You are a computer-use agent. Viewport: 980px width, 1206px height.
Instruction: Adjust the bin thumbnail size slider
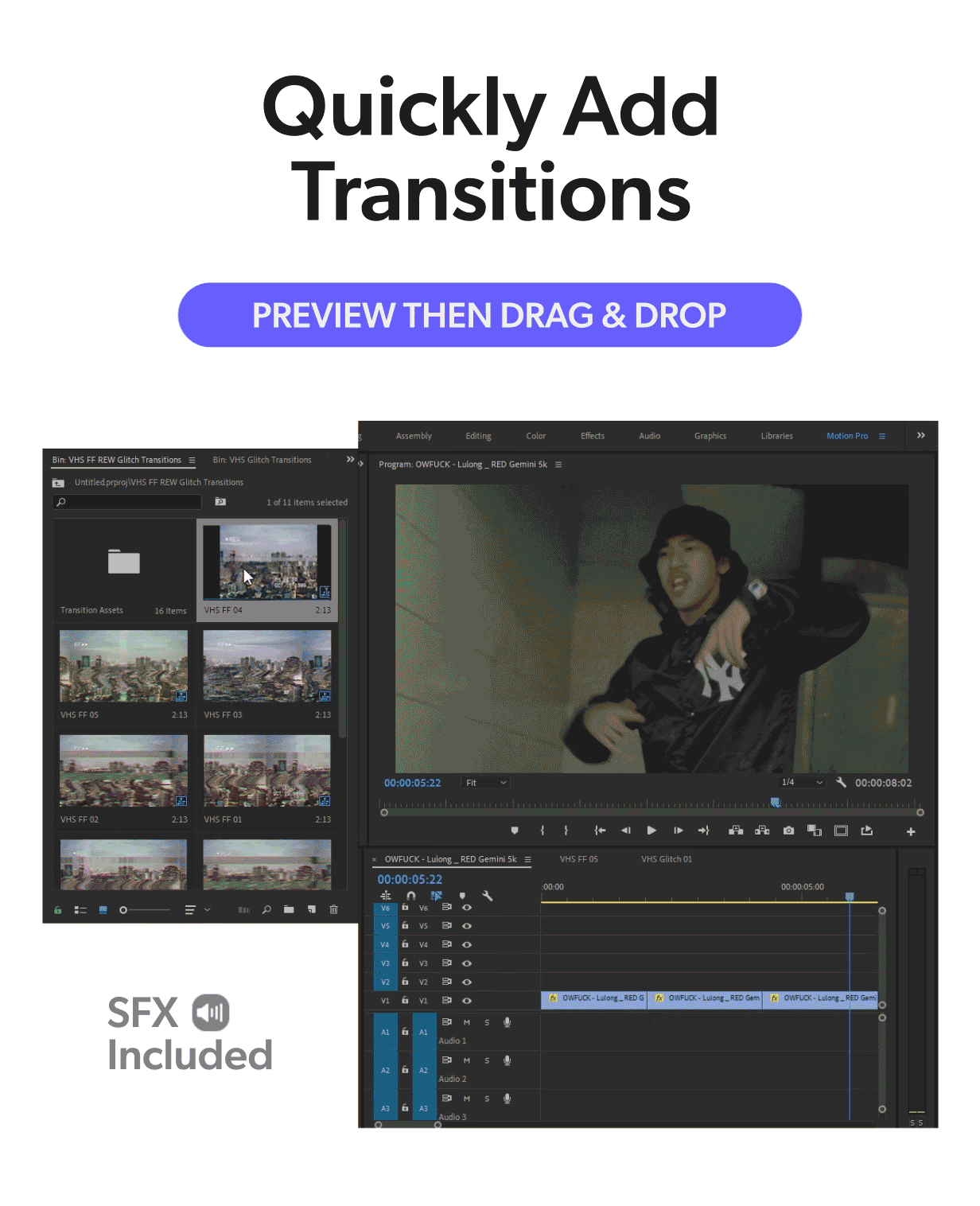pos(124,910)
